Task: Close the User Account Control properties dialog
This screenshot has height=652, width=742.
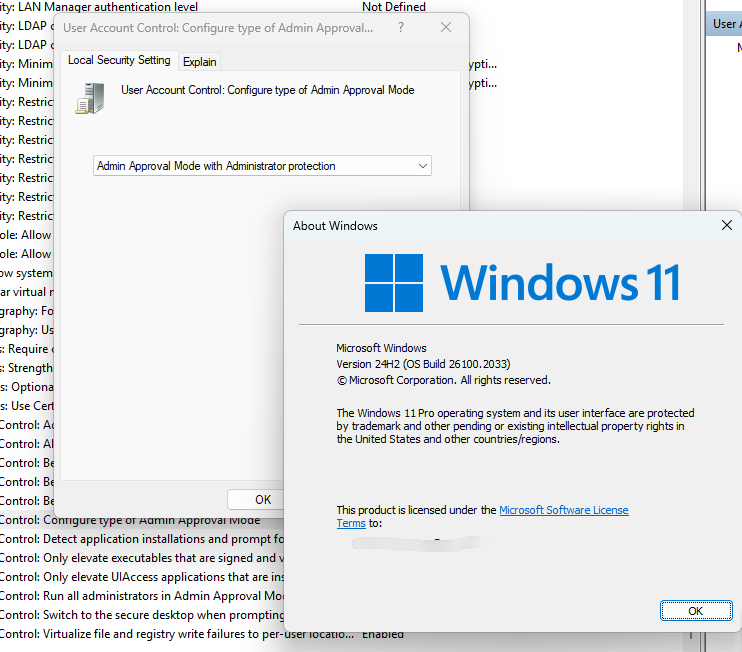Action: click(x=446, y=27)
